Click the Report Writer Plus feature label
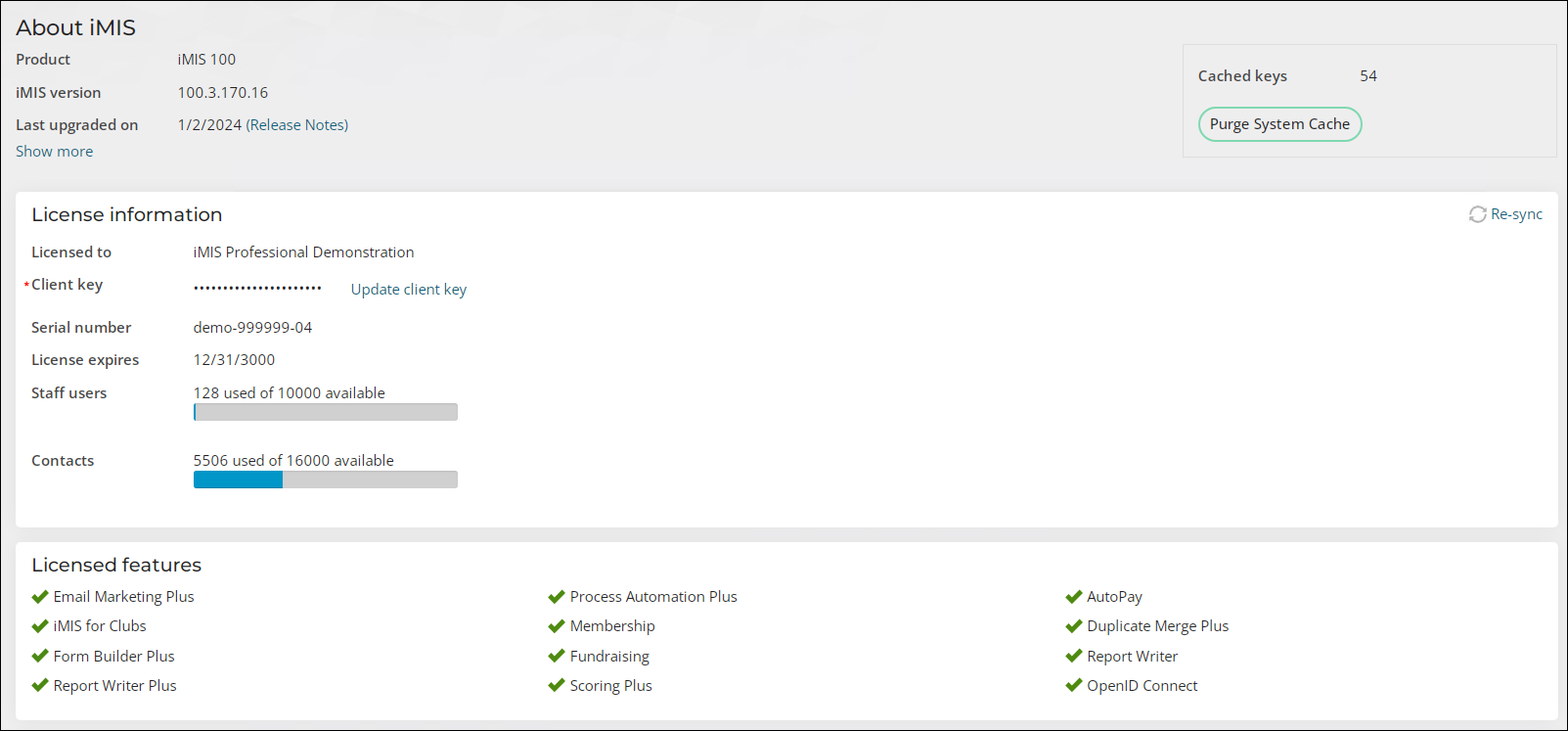 pyautogui.click(x=115, y=686)
